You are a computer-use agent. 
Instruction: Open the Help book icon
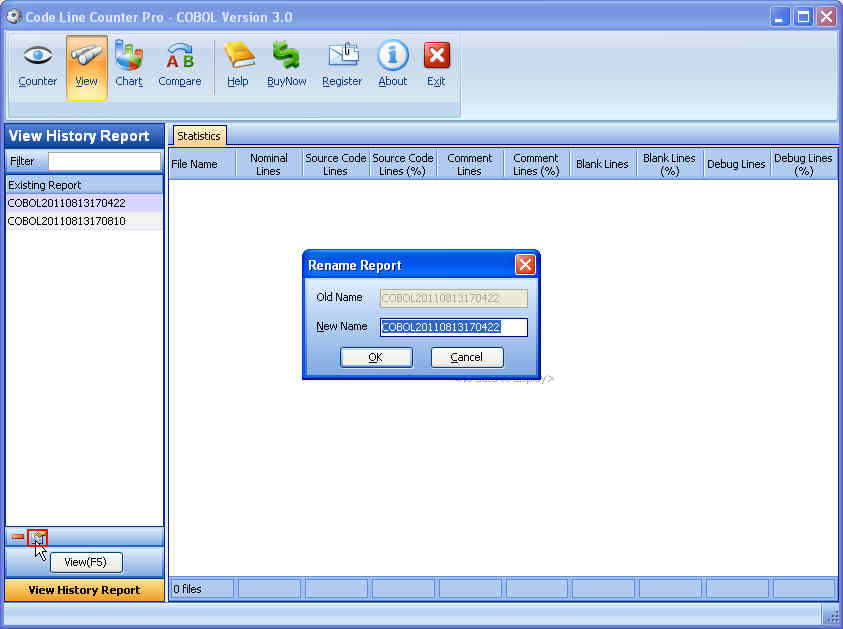[238, 63]
